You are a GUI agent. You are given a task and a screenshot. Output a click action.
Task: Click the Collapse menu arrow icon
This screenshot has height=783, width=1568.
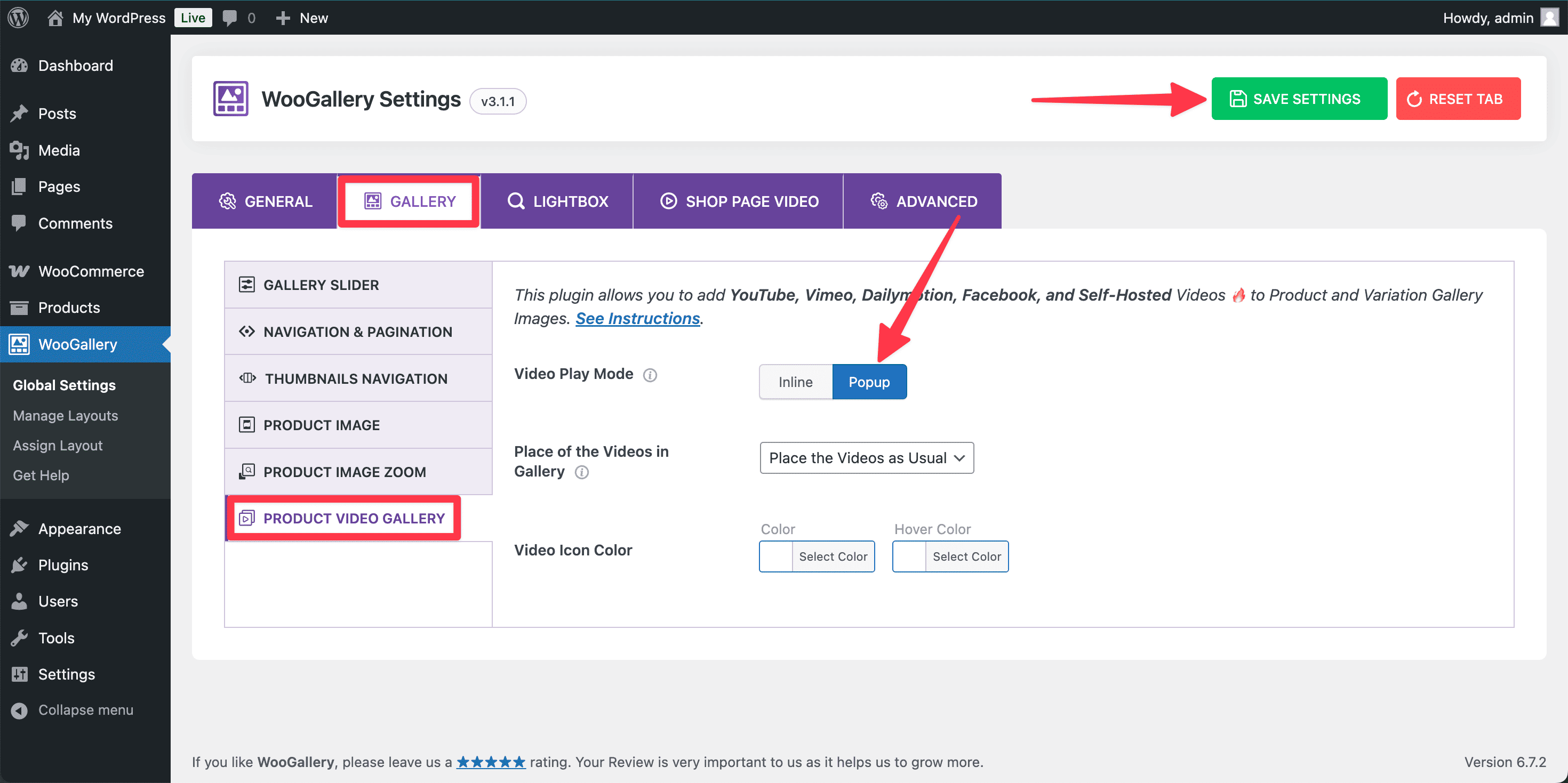(20, 711)
